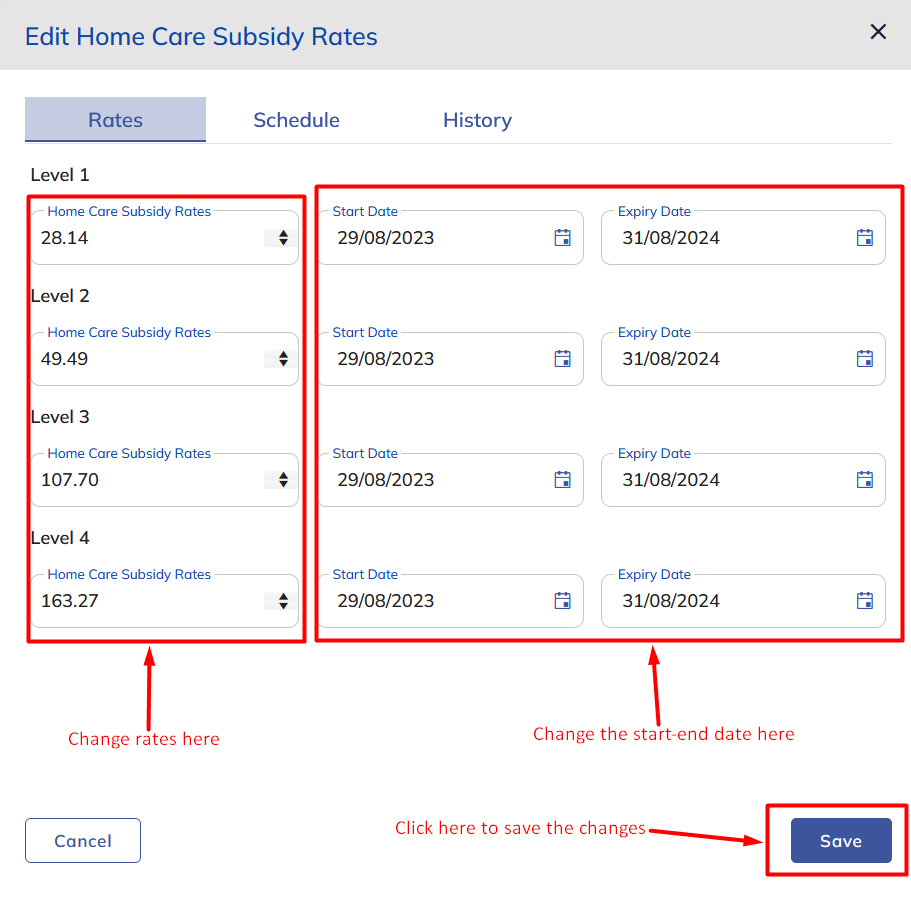Click the Level 1 rate field showing 28.14

tap(140, 238)
